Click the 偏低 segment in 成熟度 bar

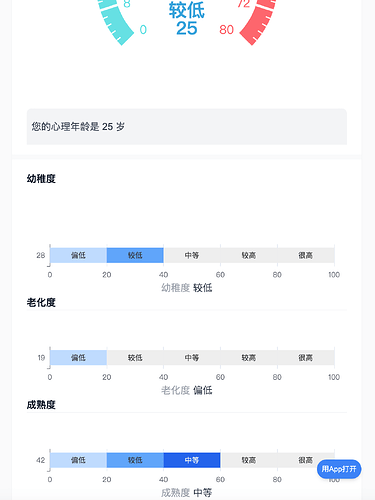pyautogui.click(x=78, y=460)
